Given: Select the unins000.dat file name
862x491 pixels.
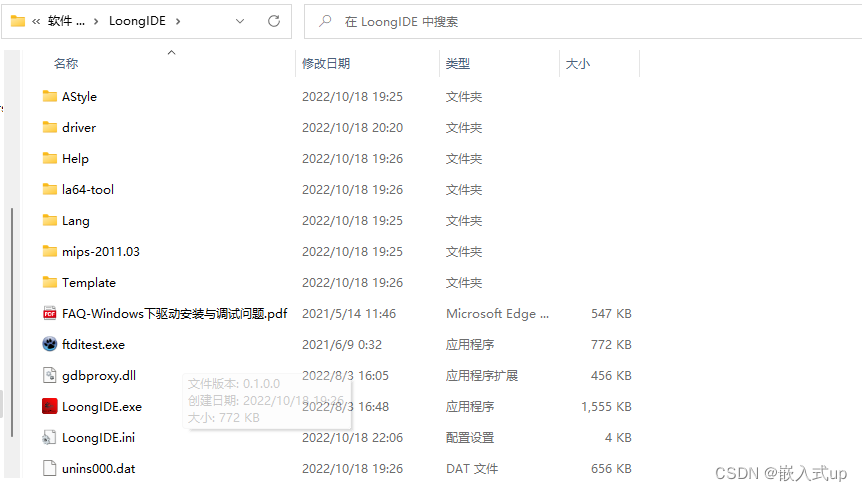Looking at the screenshot, I should coord(98,469).
